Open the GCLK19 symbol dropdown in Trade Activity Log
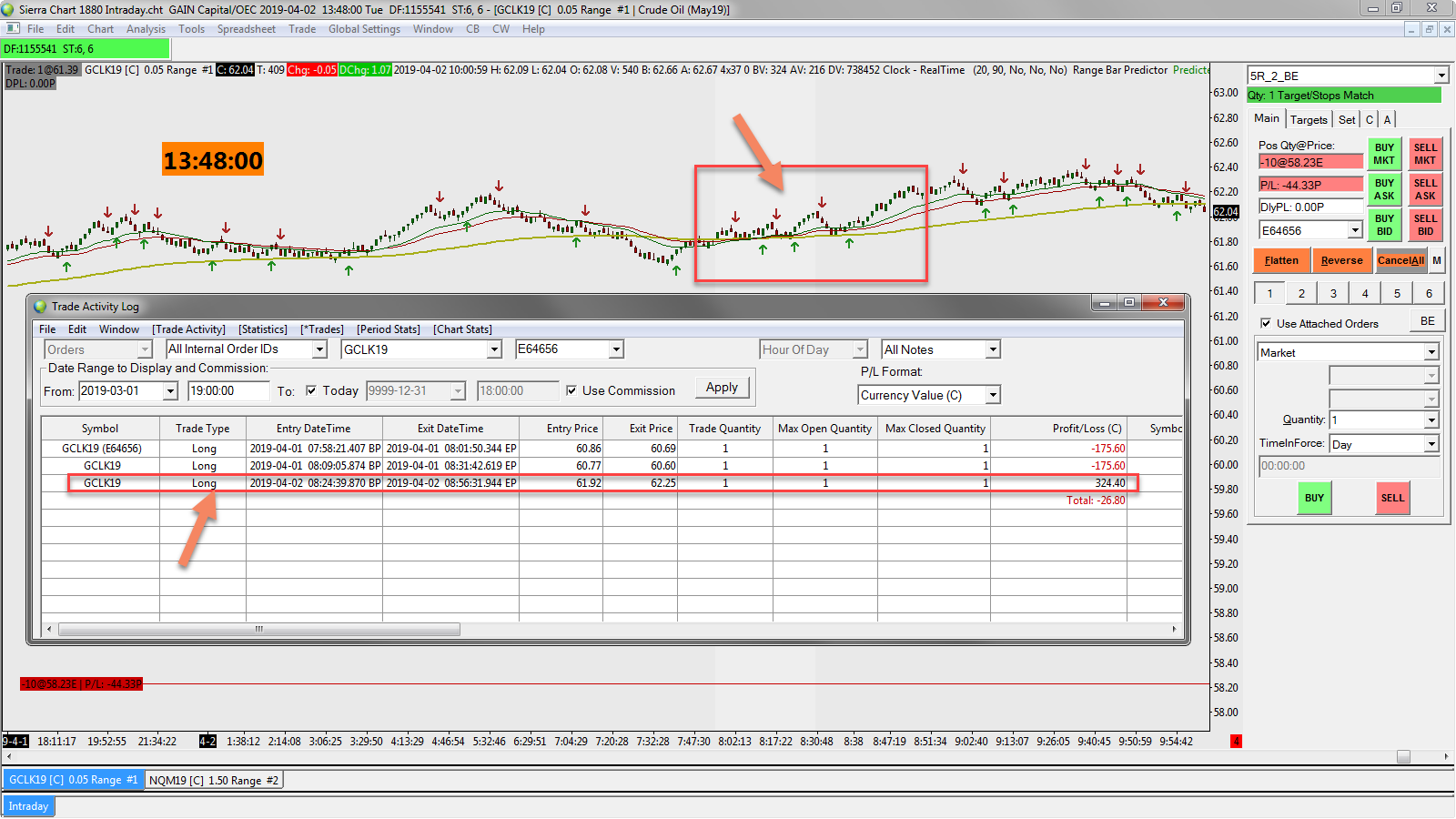The height and width of the screenshot is (819, 1456). point(494,349)
